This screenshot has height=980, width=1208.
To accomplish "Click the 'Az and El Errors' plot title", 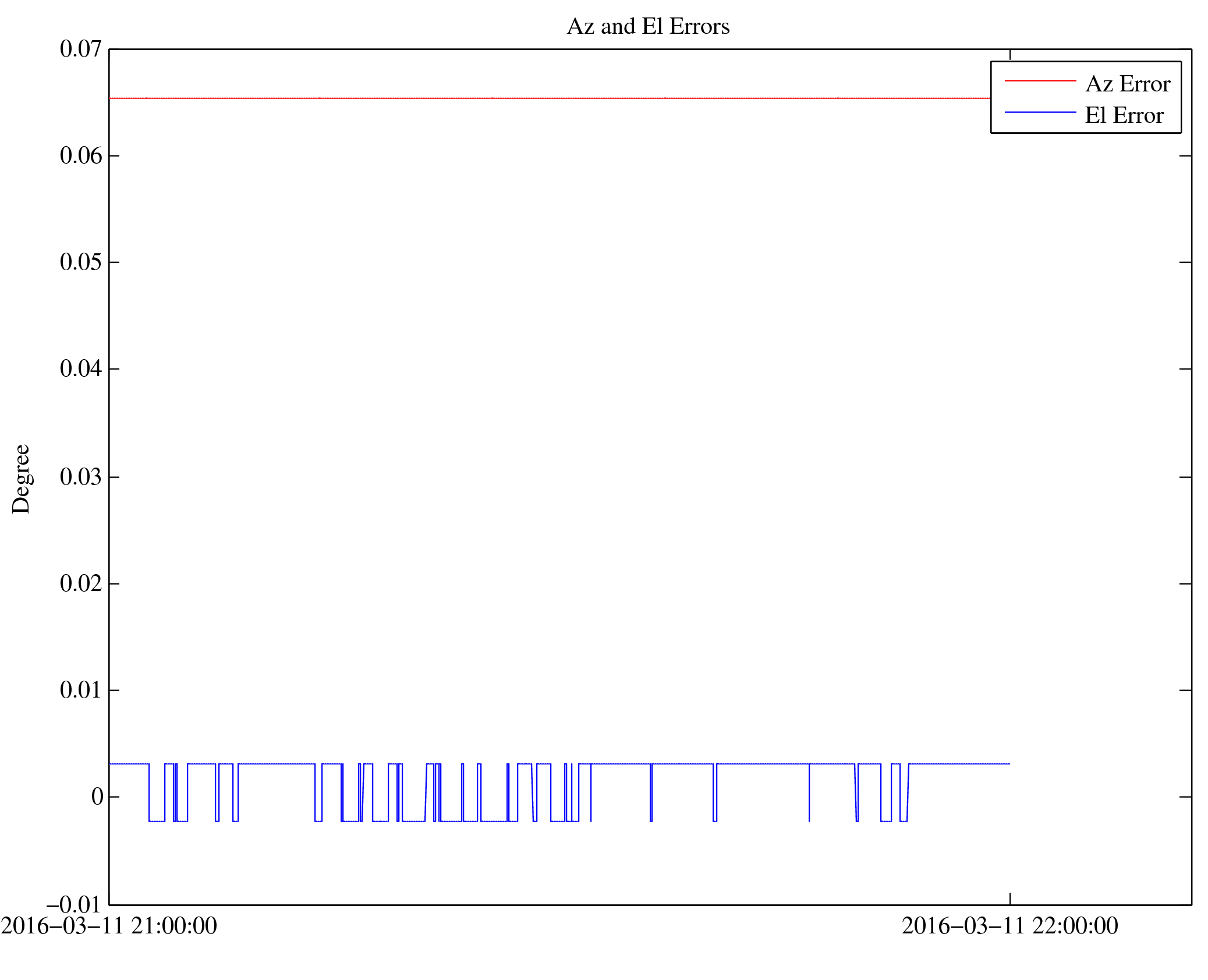I will click(647, 27).
